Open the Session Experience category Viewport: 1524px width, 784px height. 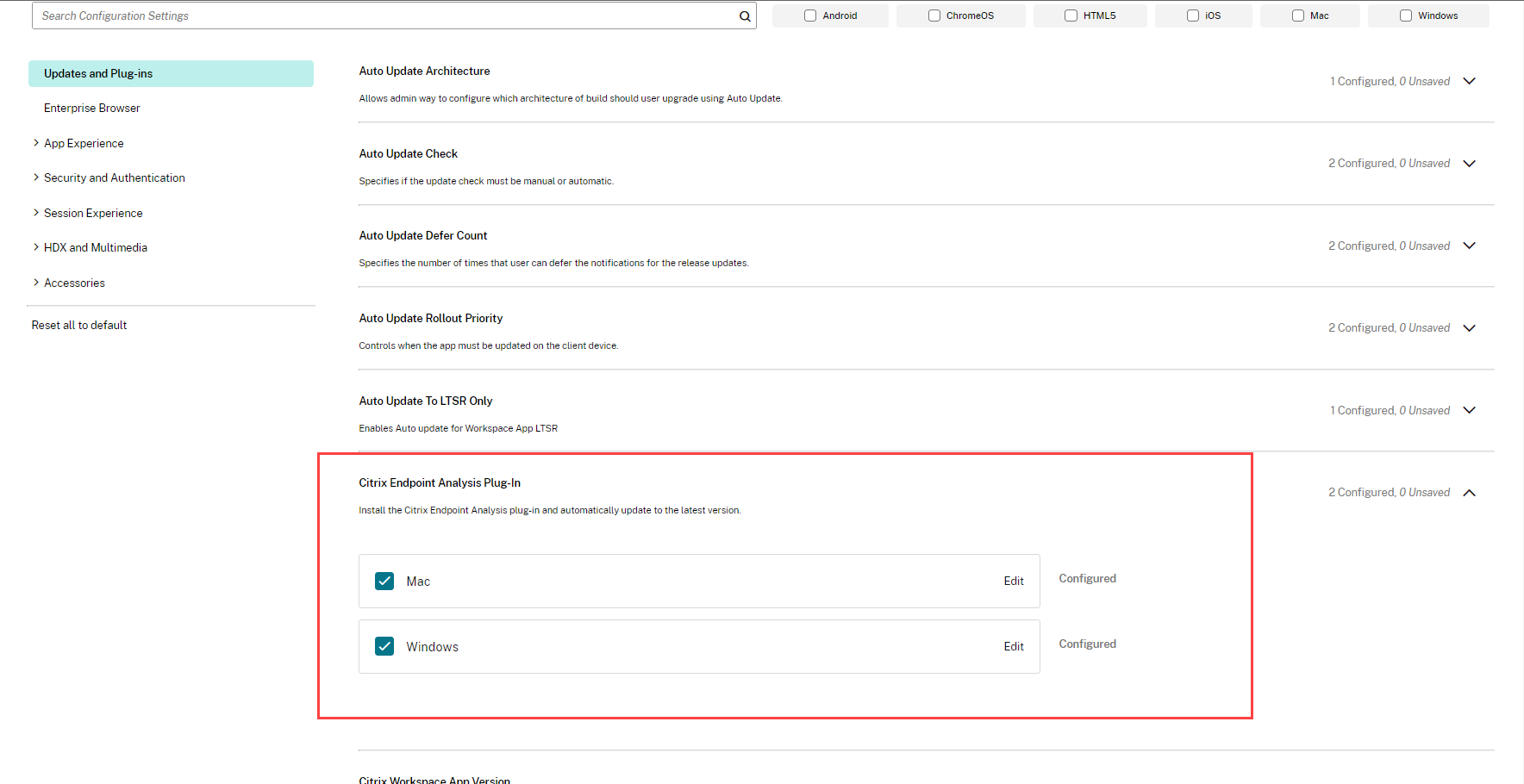coord(93,214)
